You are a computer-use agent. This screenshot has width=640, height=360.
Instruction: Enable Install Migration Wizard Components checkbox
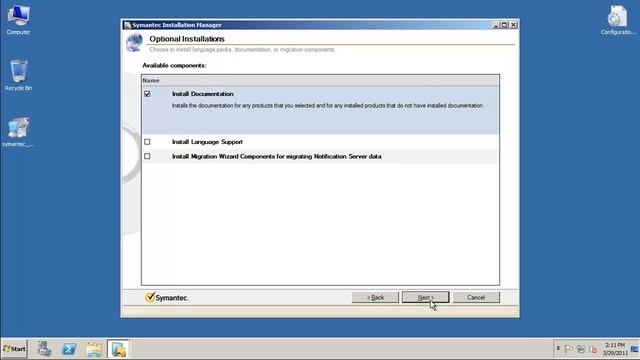pos(147,156)
